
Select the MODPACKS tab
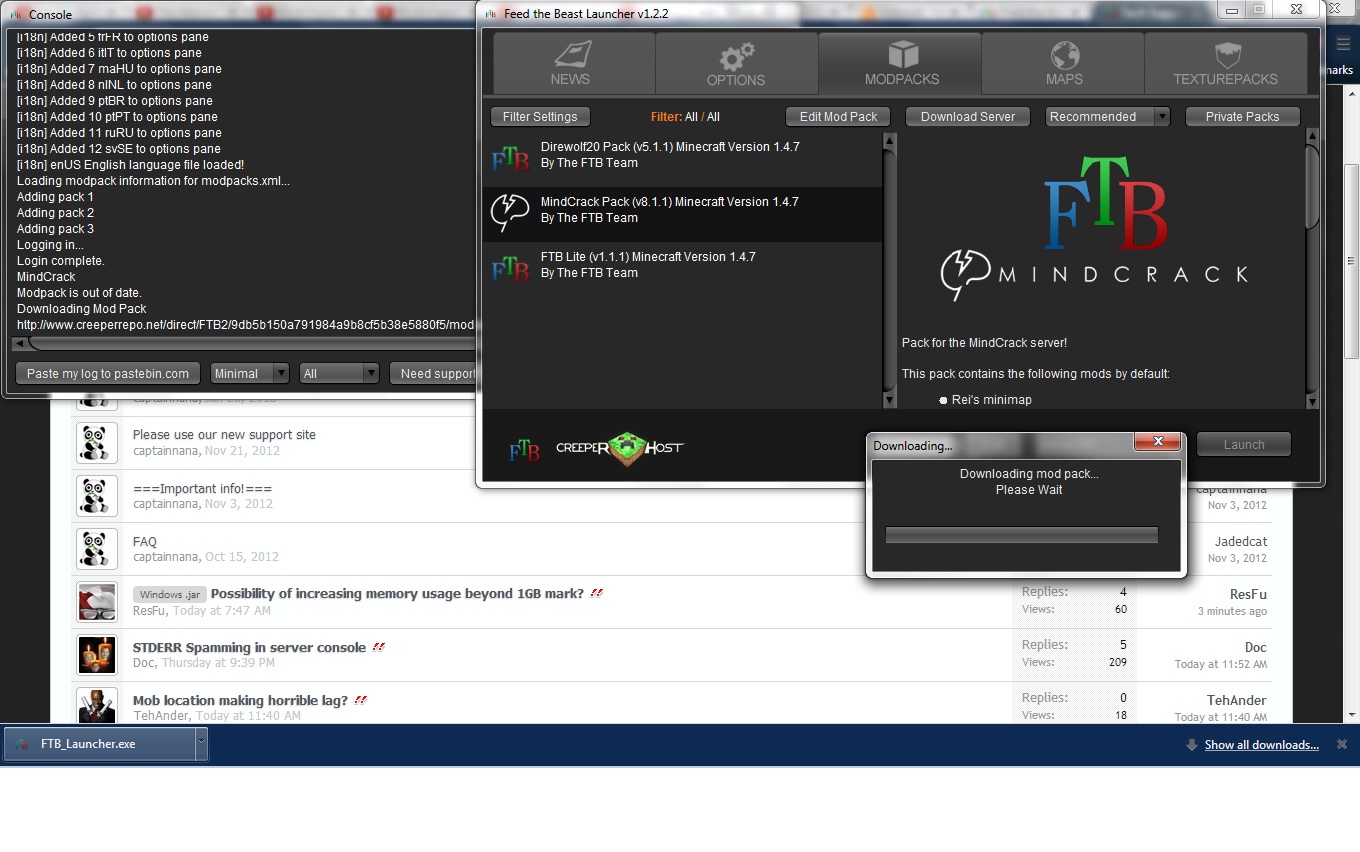click(900, 63)
